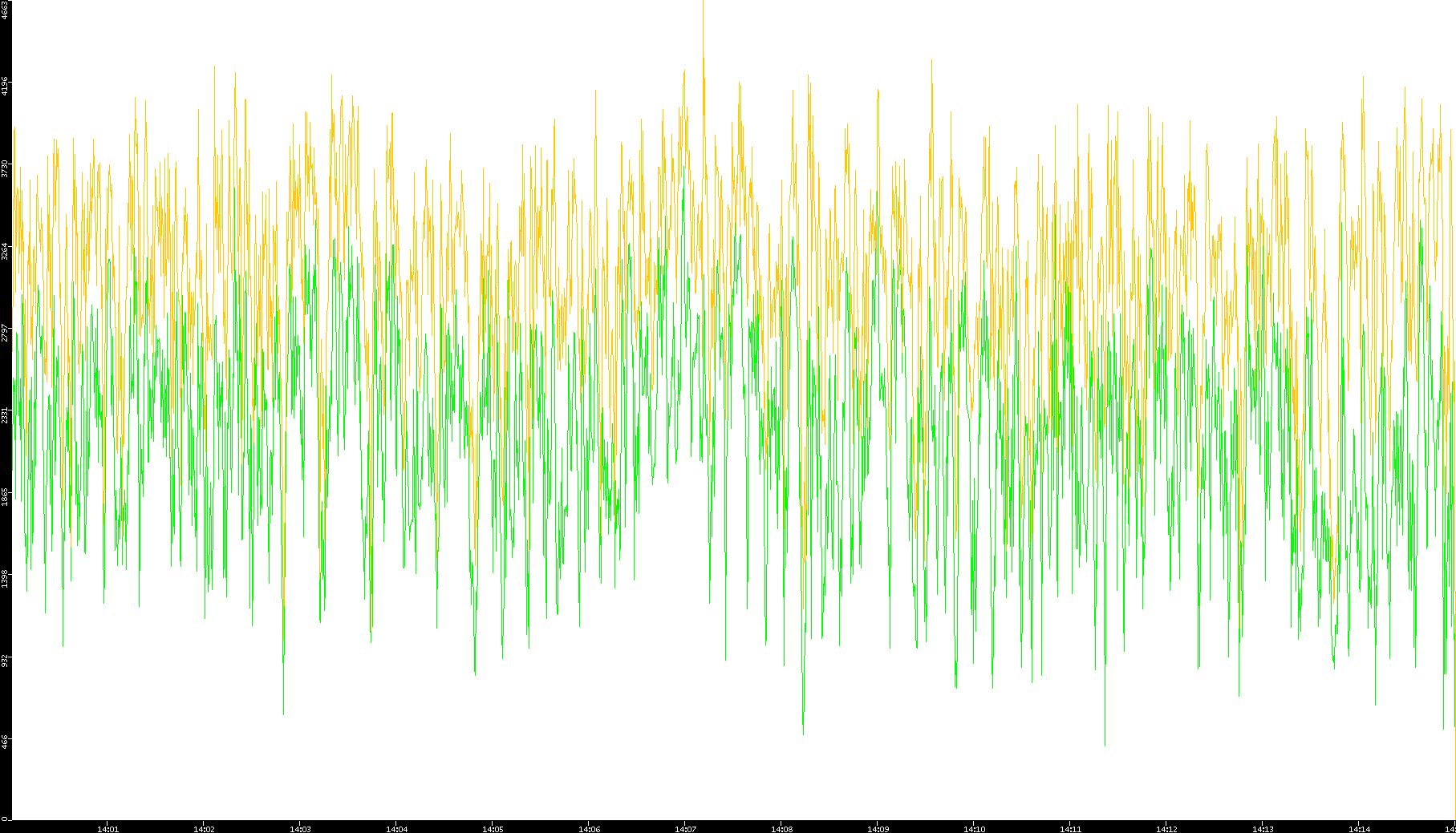Select the 466 y-axis label

[x=6, y=742]
